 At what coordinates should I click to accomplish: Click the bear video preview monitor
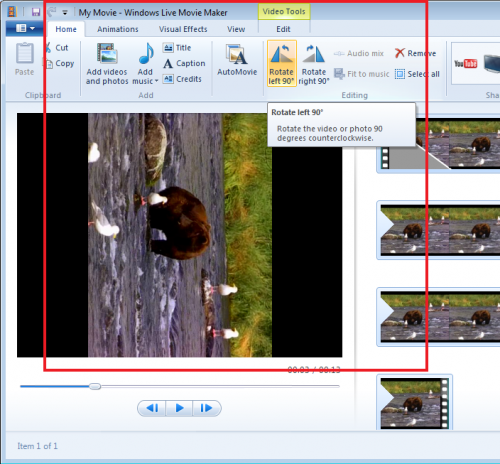pyautogui.click(x=180, y=235)
